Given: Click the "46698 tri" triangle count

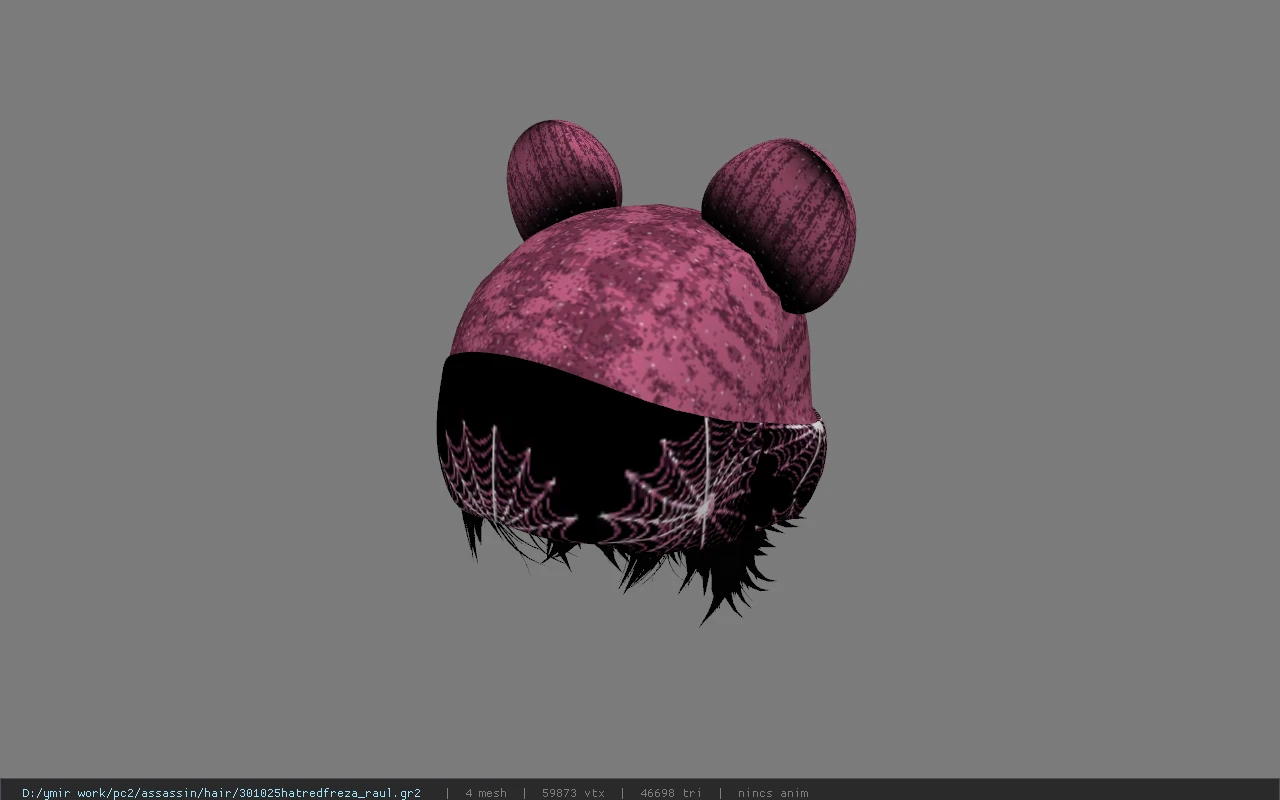Looking at the screenshot, I should [671, 793].
